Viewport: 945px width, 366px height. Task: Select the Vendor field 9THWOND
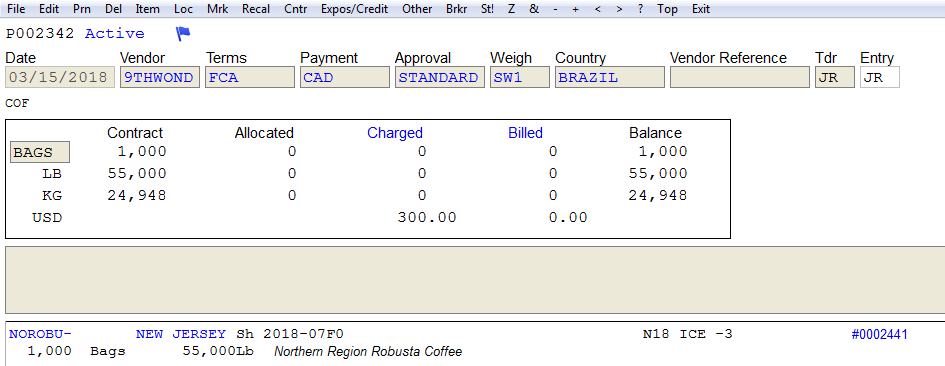pyautogui.click(x=160, y=77)
